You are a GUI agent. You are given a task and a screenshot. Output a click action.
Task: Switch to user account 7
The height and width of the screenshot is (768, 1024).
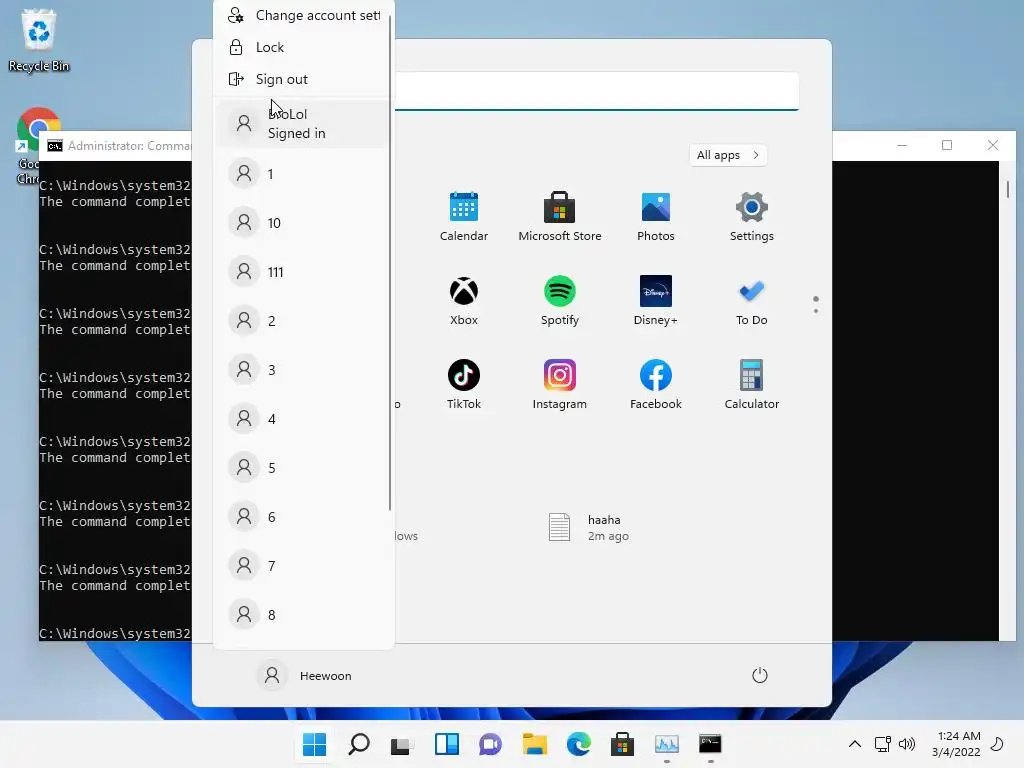coord(303,566)
